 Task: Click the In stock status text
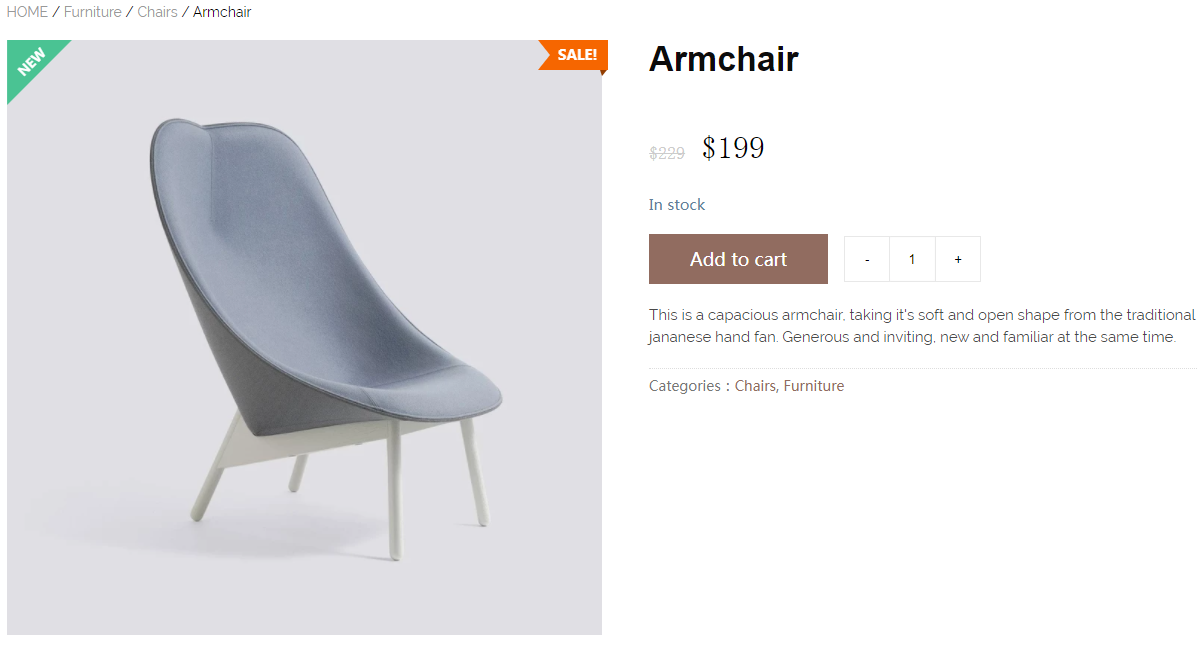pos(677,205)
